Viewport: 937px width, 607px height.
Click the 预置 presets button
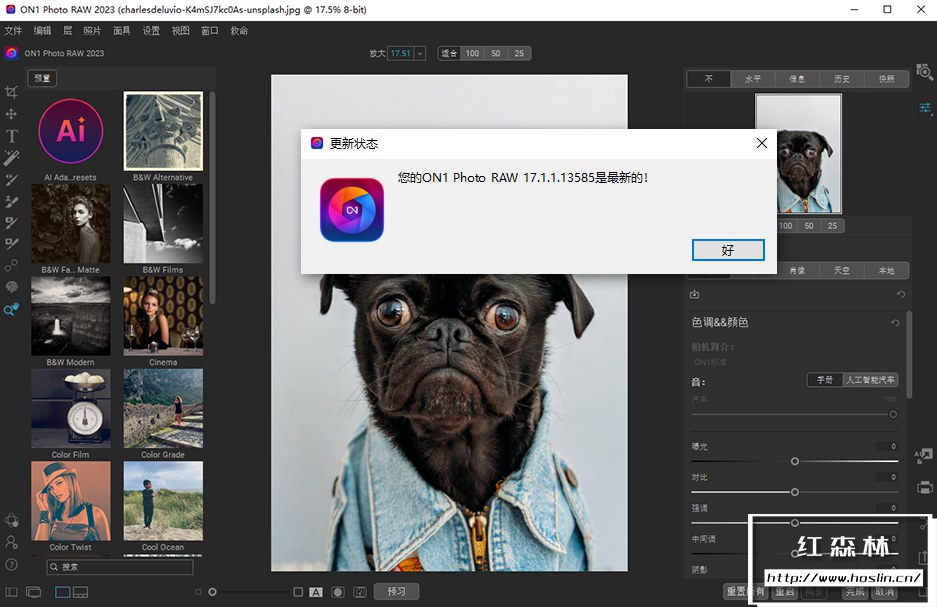pos(42,78)
